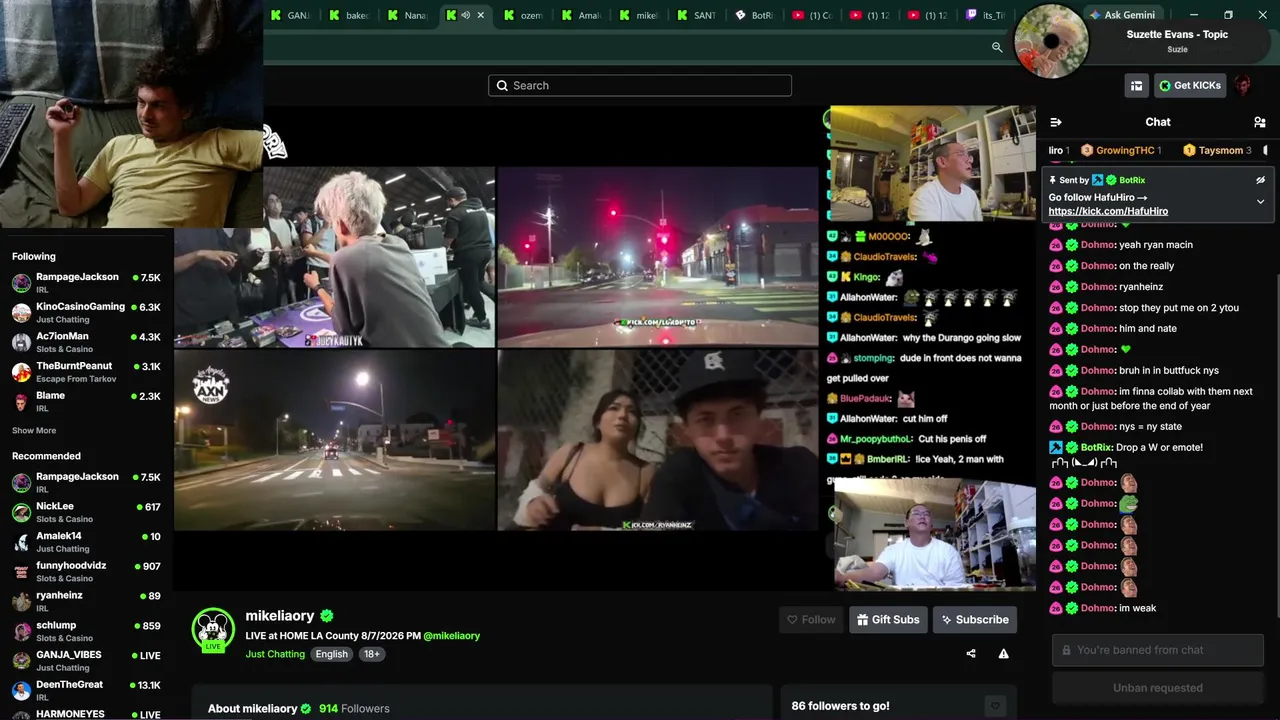Switch to the baked browser tab
The width and height of the screenshot is (1280, 720).
(x=349, y=15)
